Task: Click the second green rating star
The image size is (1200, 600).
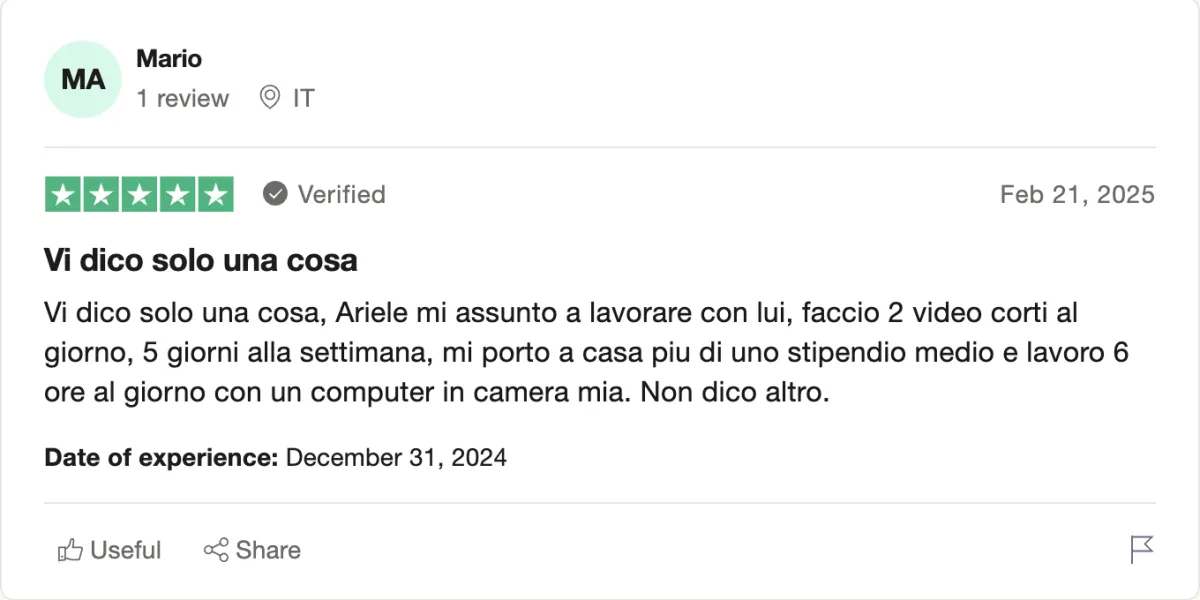Action: point(101,194)
